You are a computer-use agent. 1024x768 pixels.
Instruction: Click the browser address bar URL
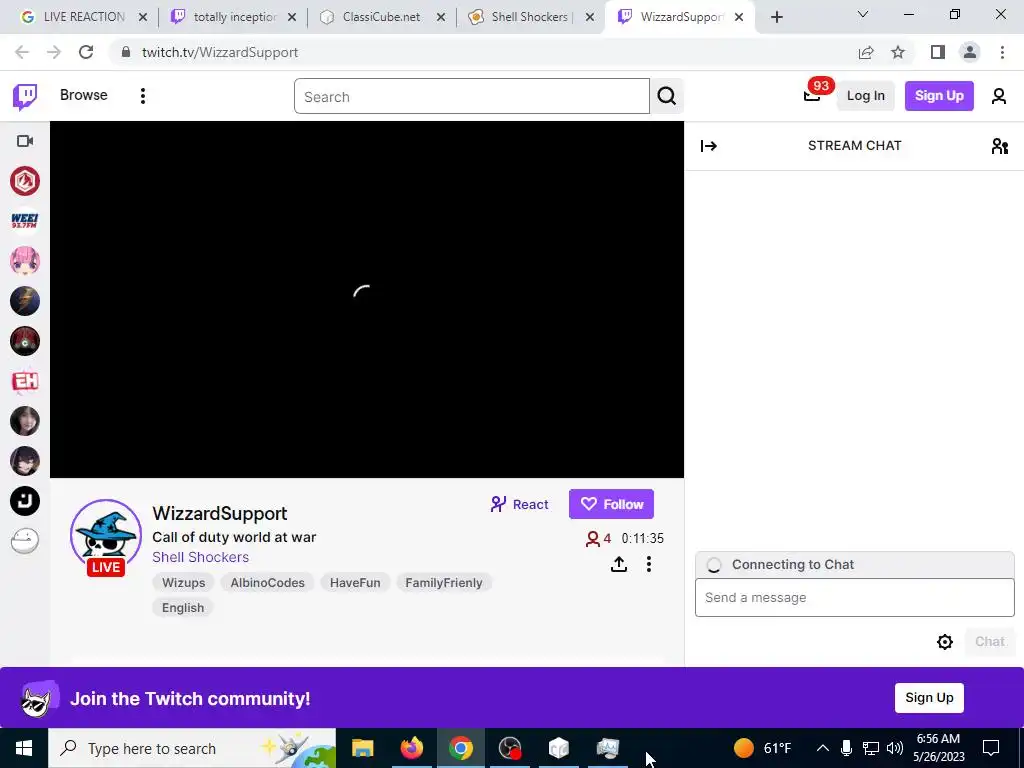coord(219,52)
